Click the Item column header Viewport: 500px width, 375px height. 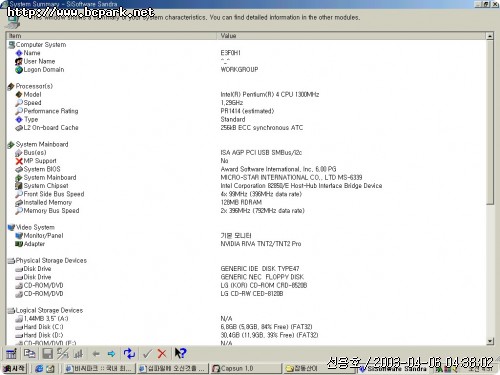click(x=111, y=36)
